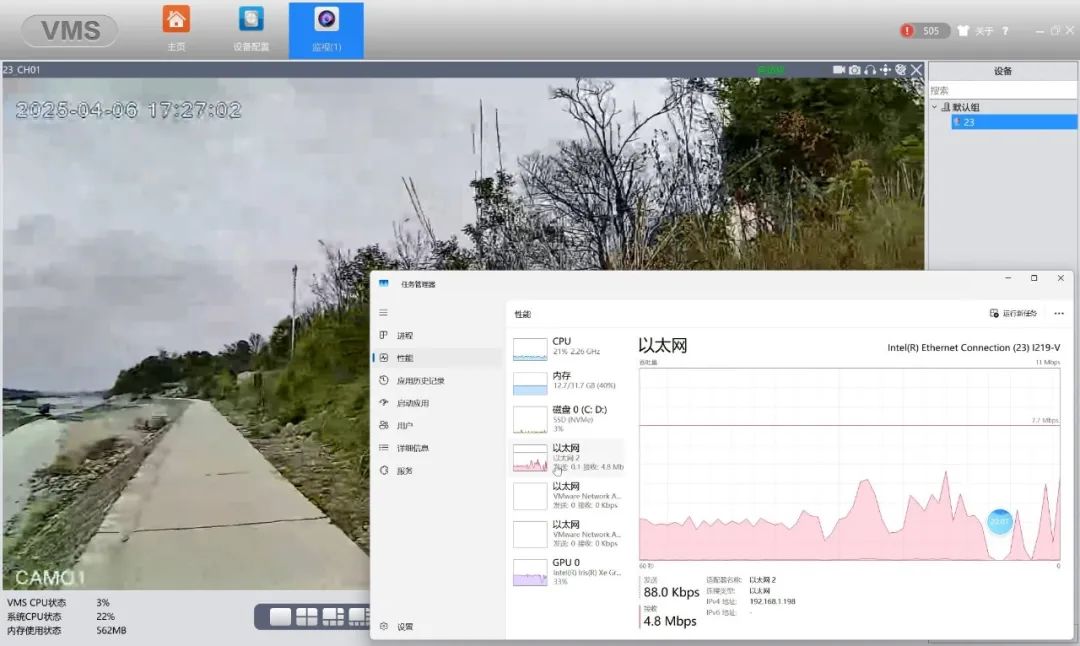Select Disk 0 (C: D:) performance item

pyautogui.click(x=568, y=419)
